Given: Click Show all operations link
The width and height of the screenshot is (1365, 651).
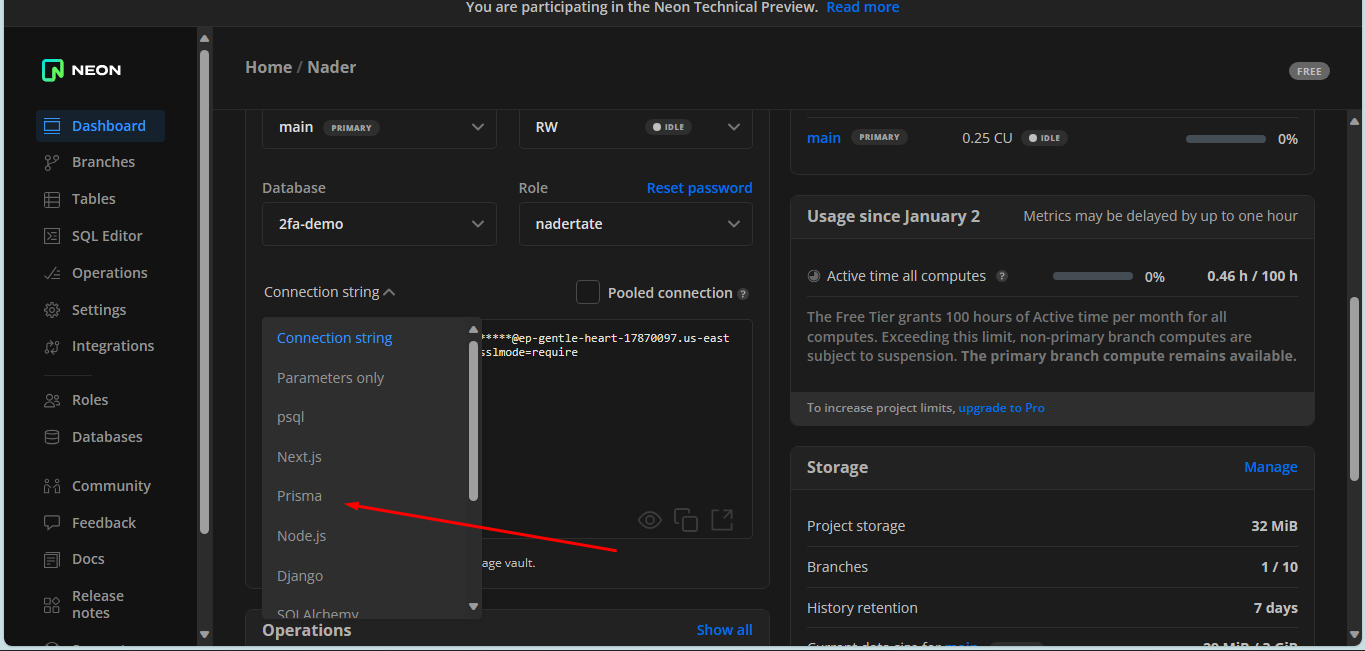Looking at the screenshot, I should click(724, 630).
